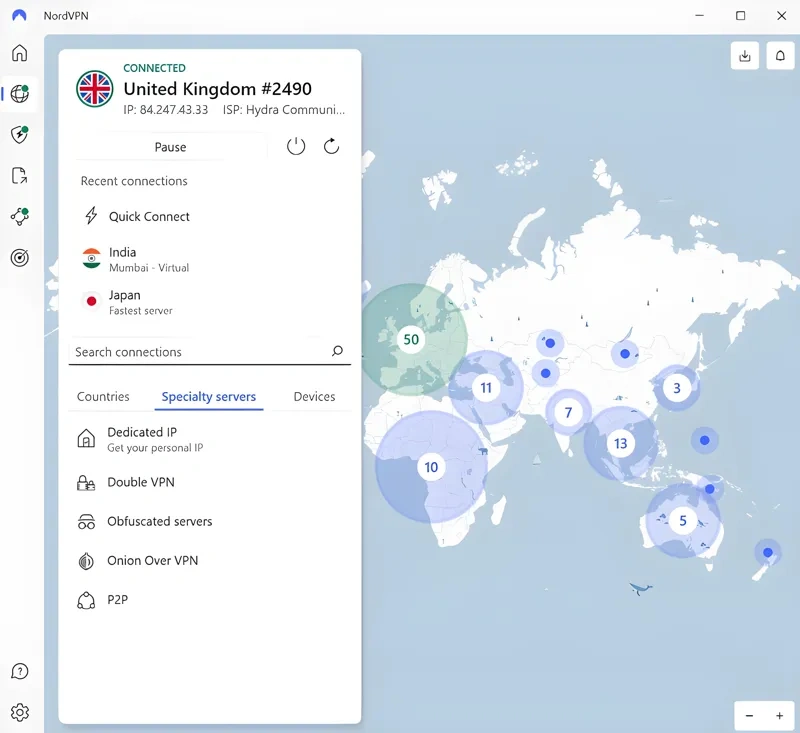Select Onion Over VPN option
The width and height of the screenshot is (800, 733).
coord(210,561)
